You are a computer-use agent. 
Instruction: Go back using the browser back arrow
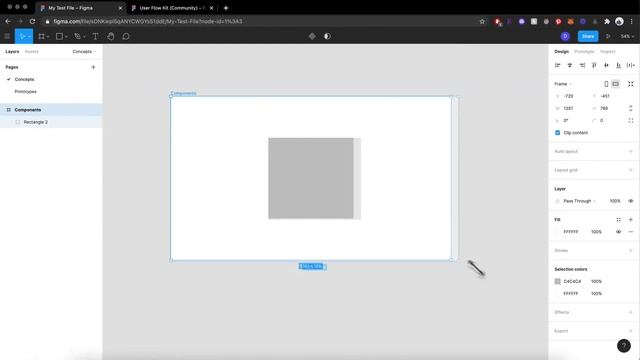8,21
